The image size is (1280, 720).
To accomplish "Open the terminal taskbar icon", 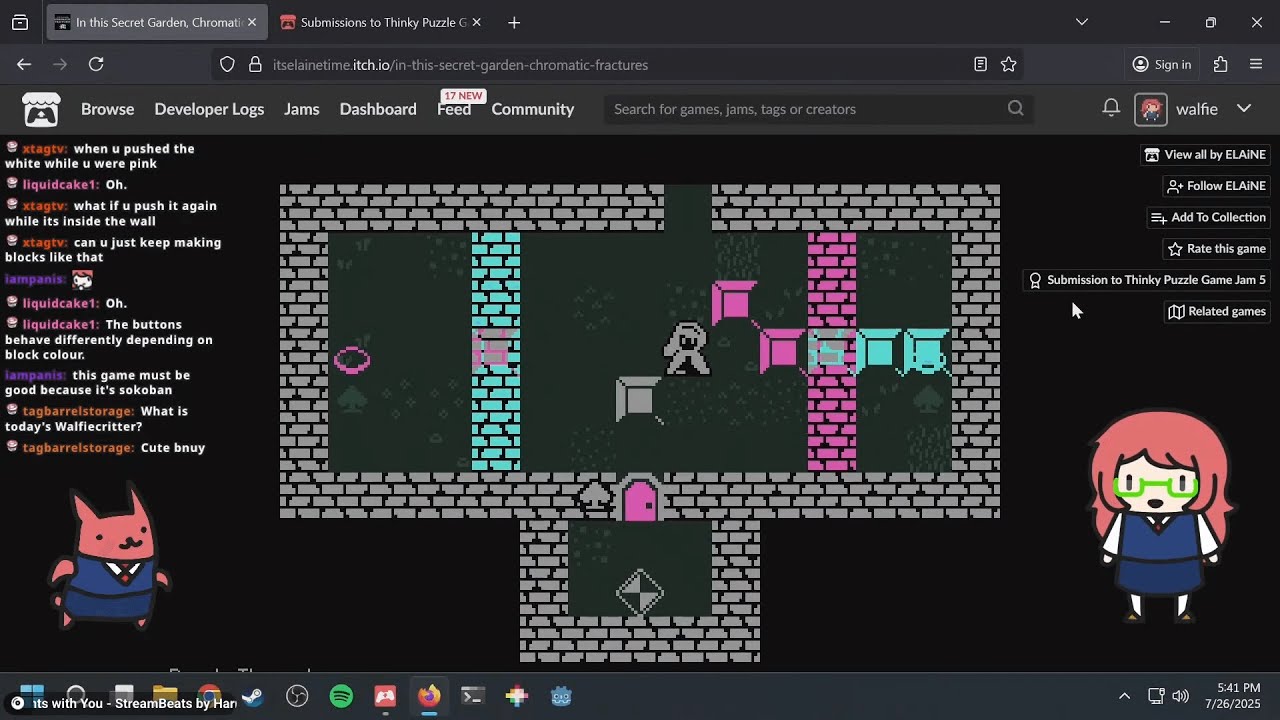I will [473, 696].
